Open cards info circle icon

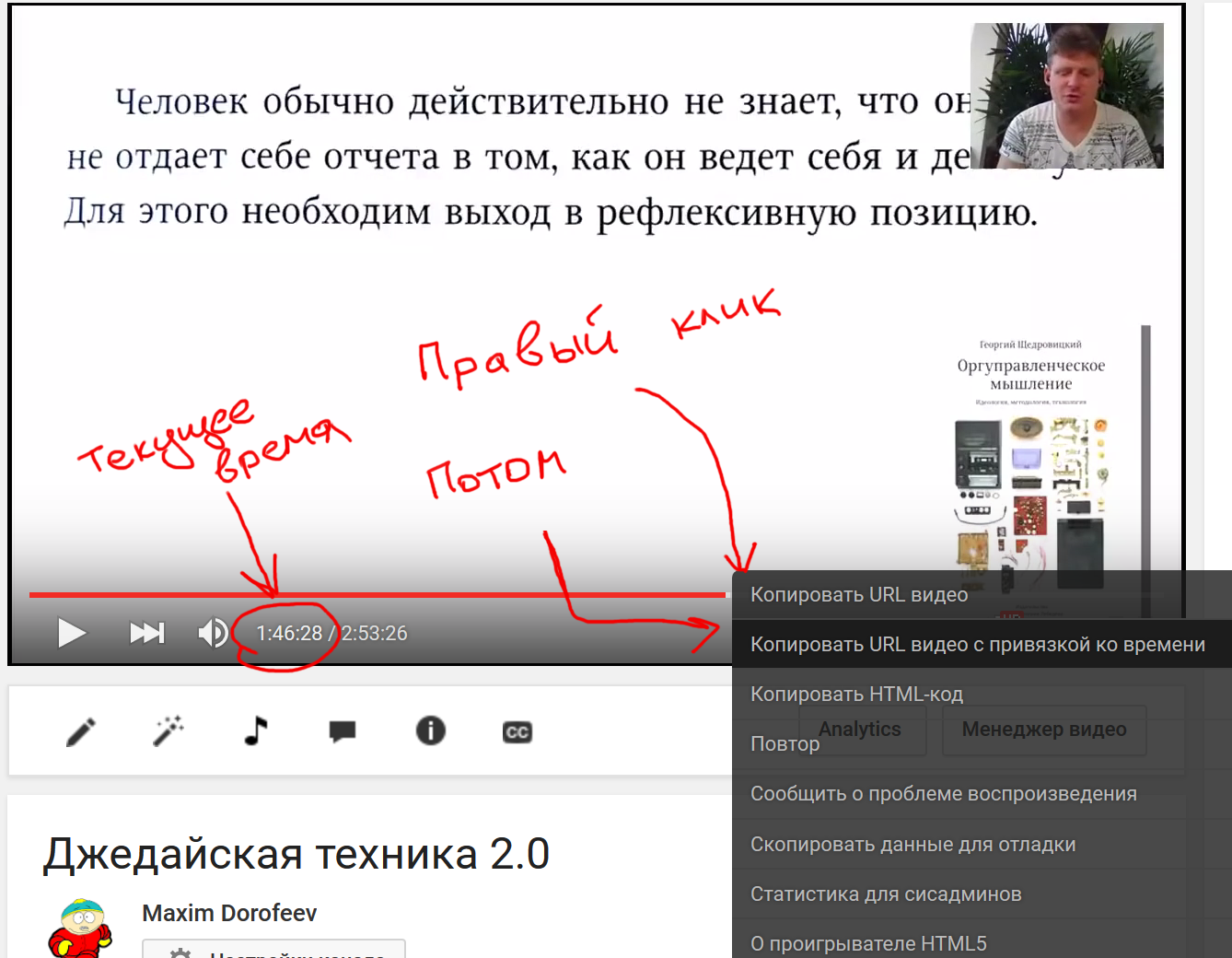click(x=430, y=730)
